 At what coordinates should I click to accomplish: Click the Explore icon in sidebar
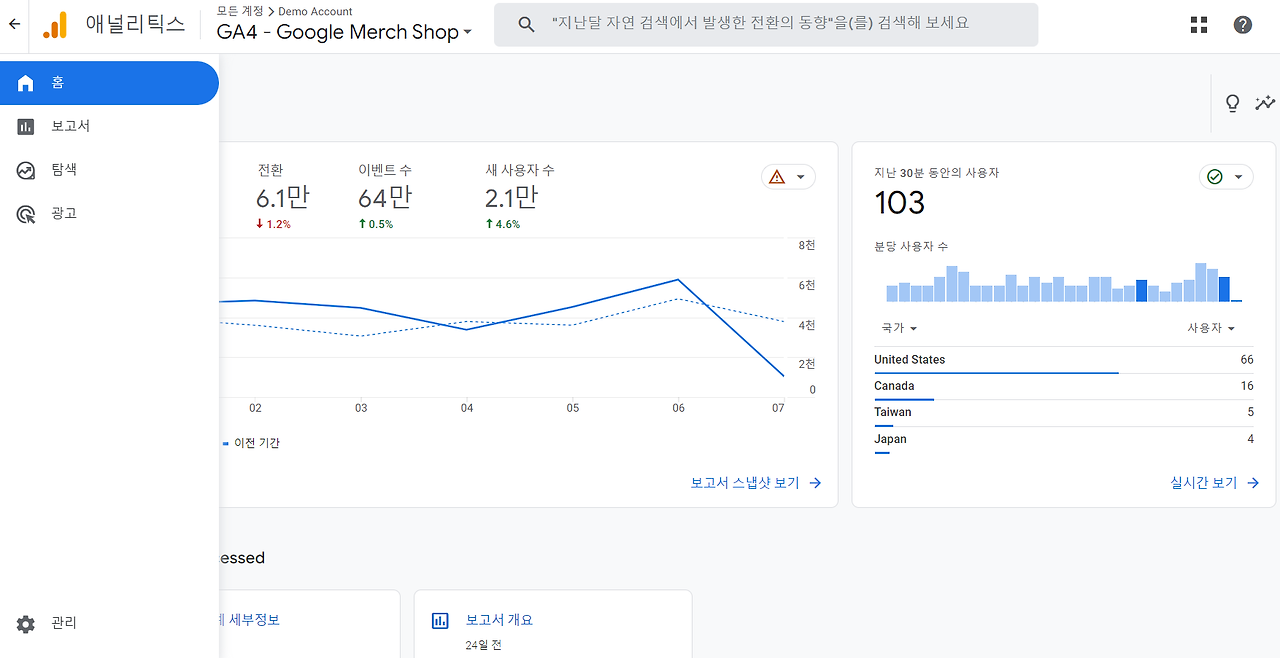click(x=26, y=171)
